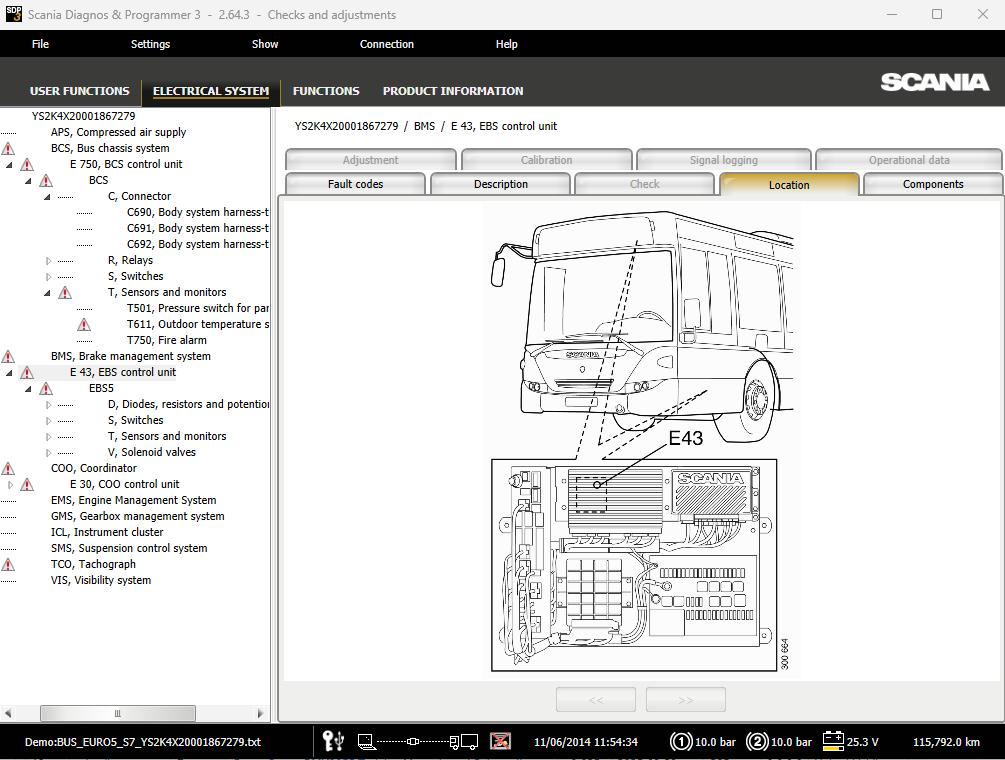This screenshot has width=1005, height=760.
Task: Select C690, Body system harness tree item
Action: (197, 212)
